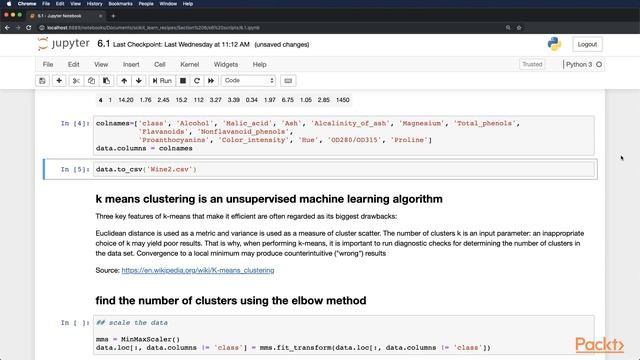Select the colnames definition code cell
Screen dimensions: 640x360
coord(344,136)
